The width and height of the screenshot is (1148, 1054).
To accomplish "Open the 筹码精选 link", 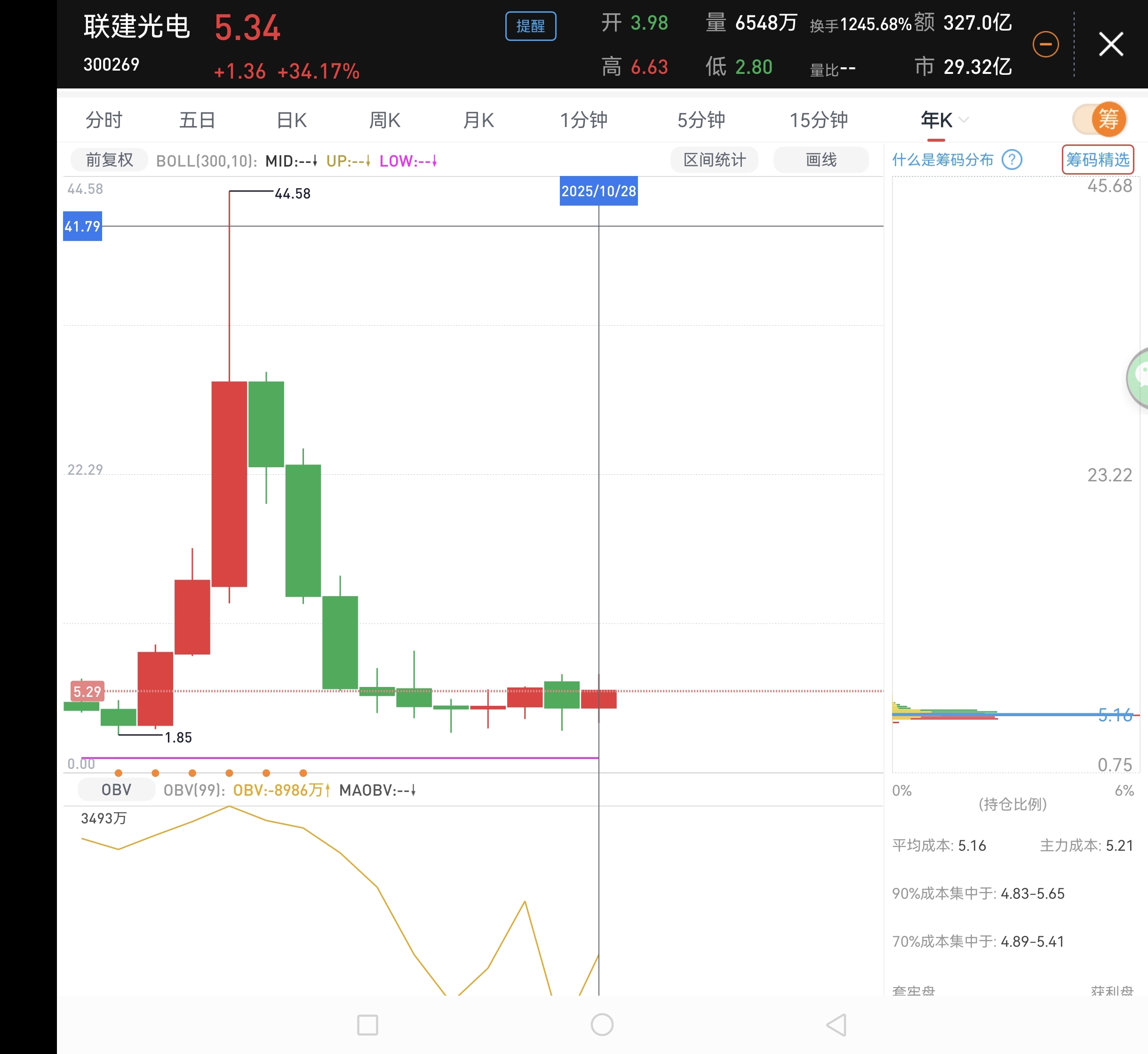I will (x=1097, y=160).
